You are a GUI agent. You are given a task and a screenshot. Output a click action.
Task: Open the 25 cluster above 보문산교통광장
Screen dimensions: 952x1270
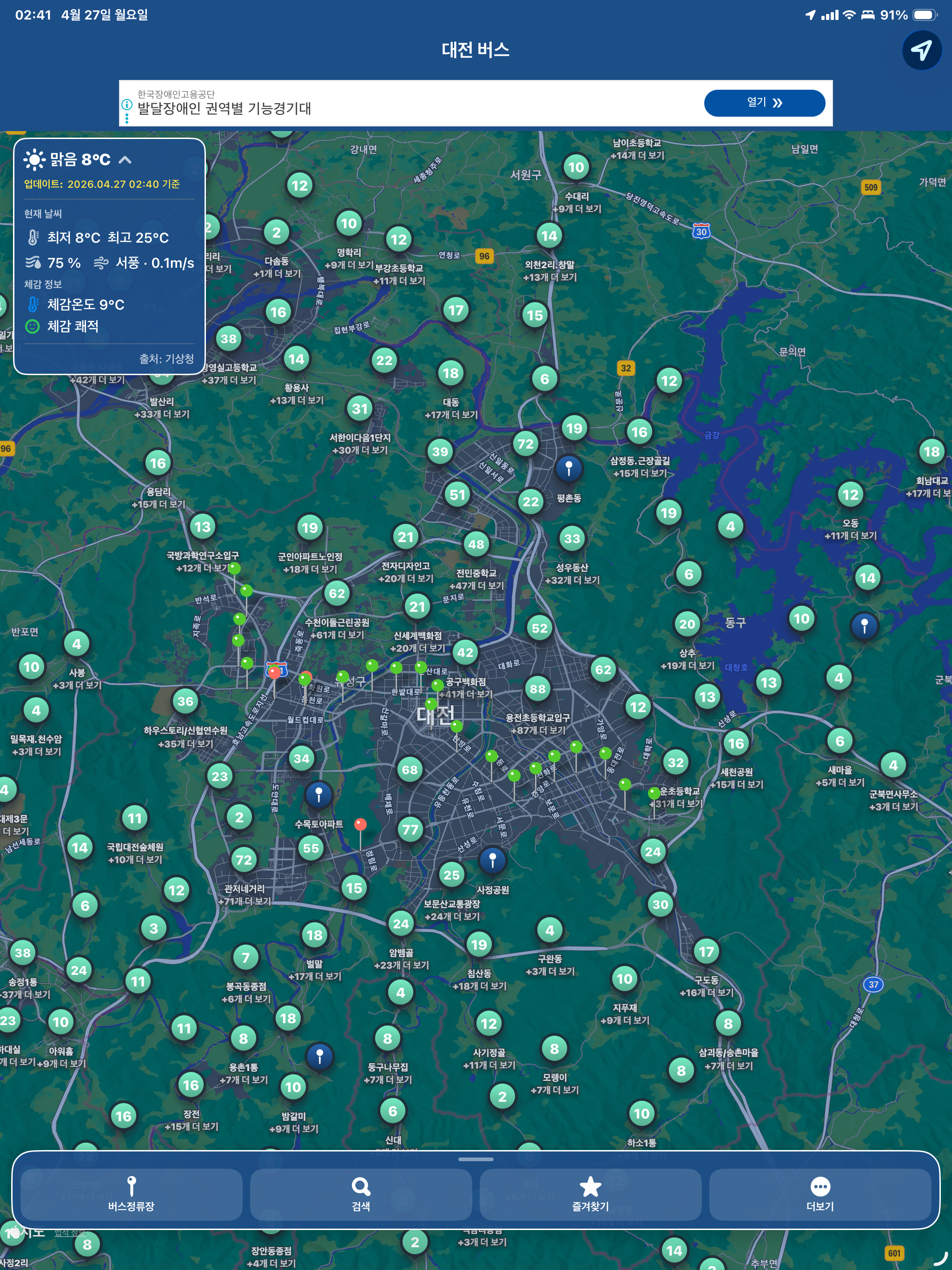point(452,874)
